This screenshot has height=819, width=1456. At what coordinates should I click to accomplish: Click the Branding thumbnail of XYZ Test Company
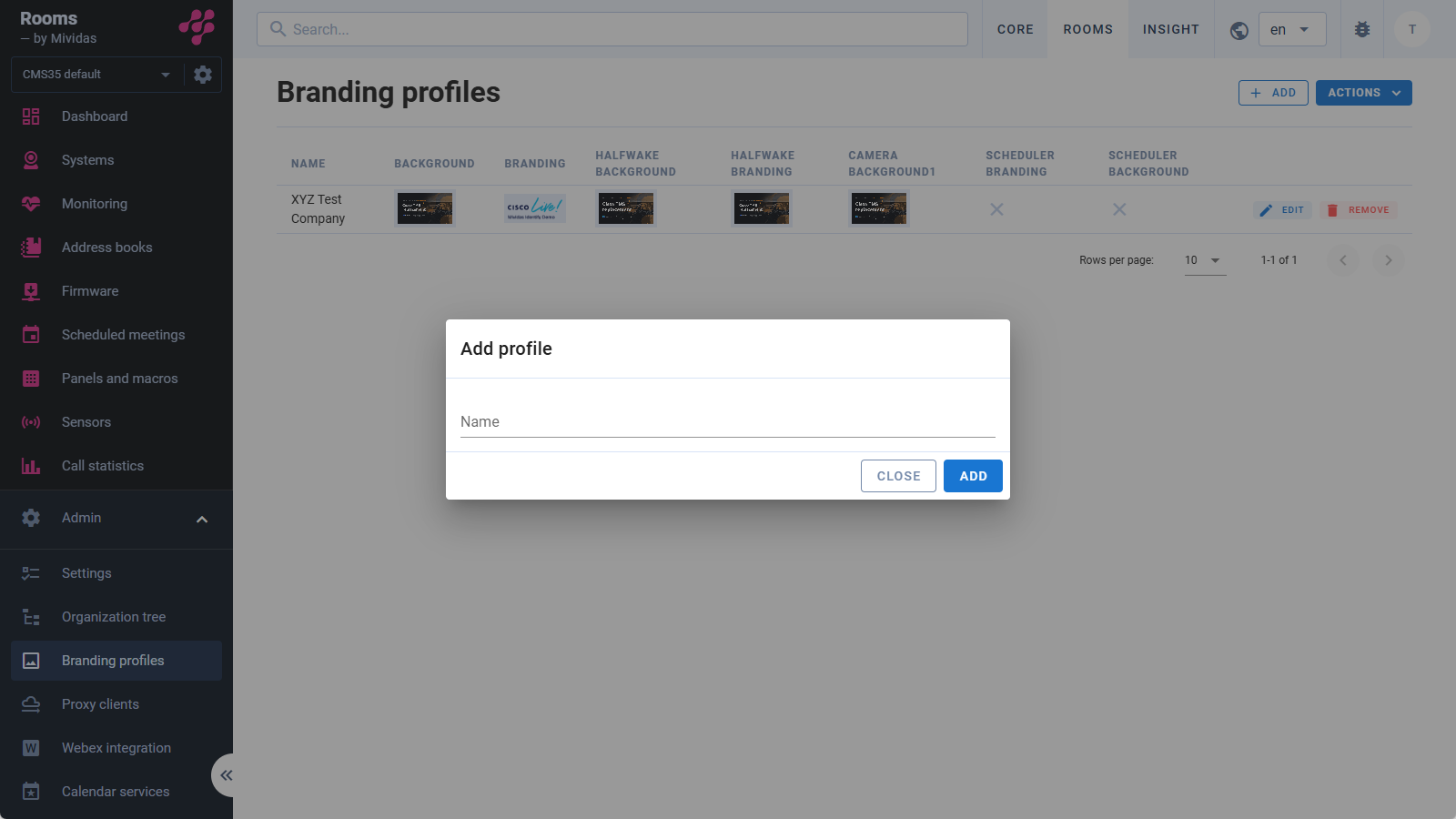tap(535, 208)
